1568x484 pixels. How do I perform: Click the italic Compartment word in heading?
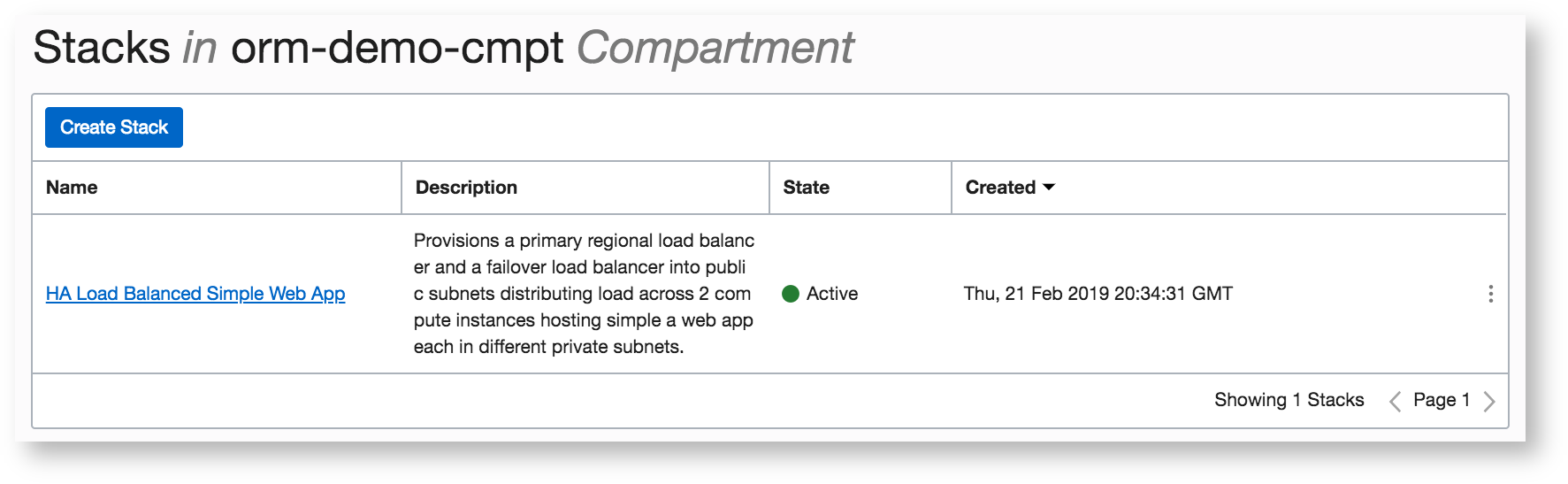[715, 48]
